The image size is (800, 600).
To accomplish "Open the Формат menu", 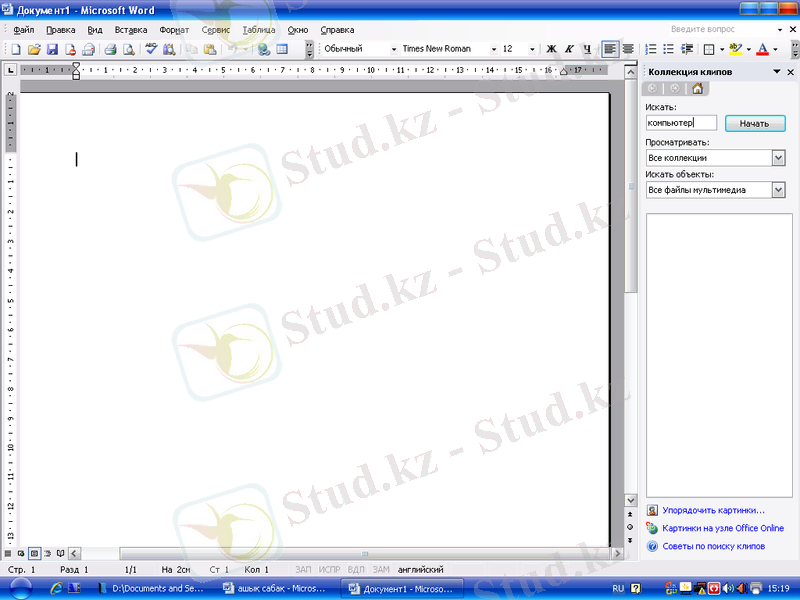I will (174, 30).
